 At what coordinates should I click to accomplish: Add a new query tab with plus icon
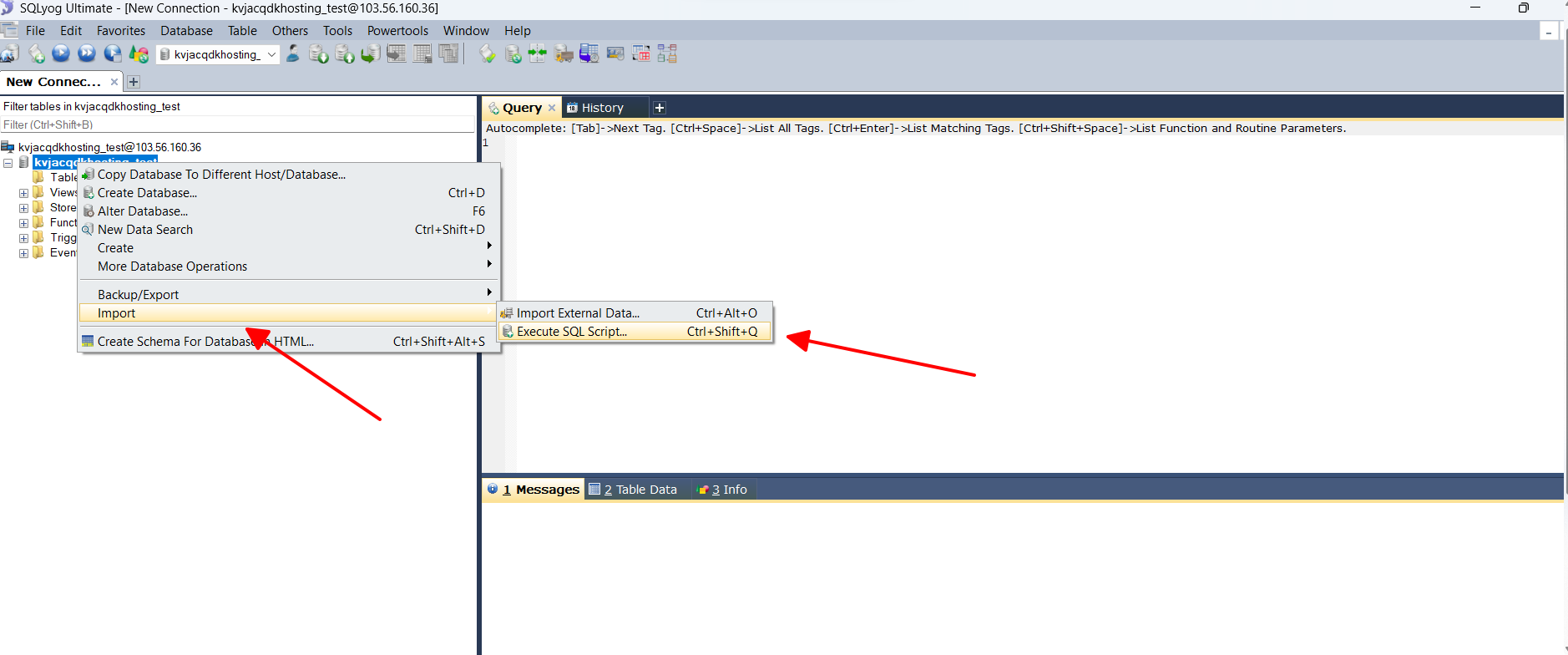point(660,108)
